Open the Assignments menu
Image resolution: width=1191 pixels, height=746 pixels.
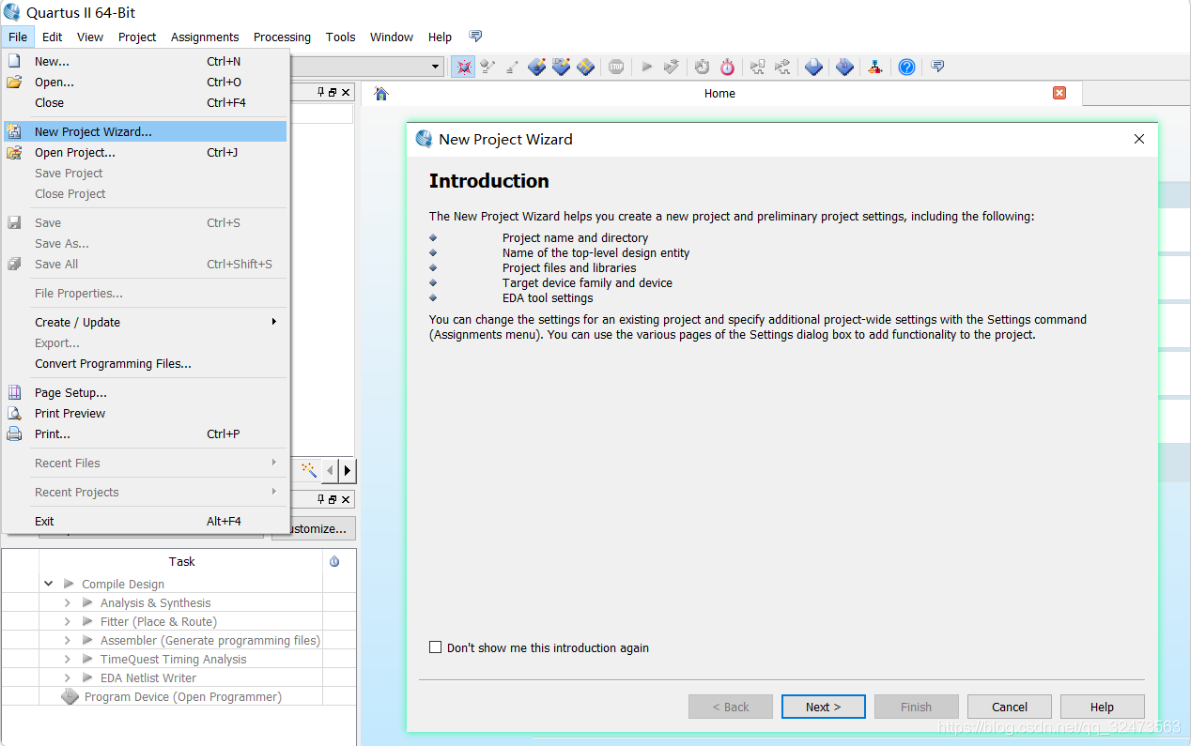click(x=204, y=36)
